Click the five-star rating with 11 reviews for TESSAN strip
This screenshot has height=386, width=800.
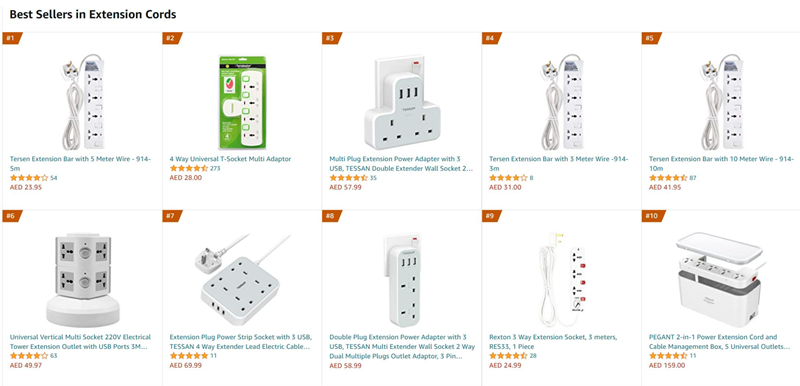click(189, 356)
